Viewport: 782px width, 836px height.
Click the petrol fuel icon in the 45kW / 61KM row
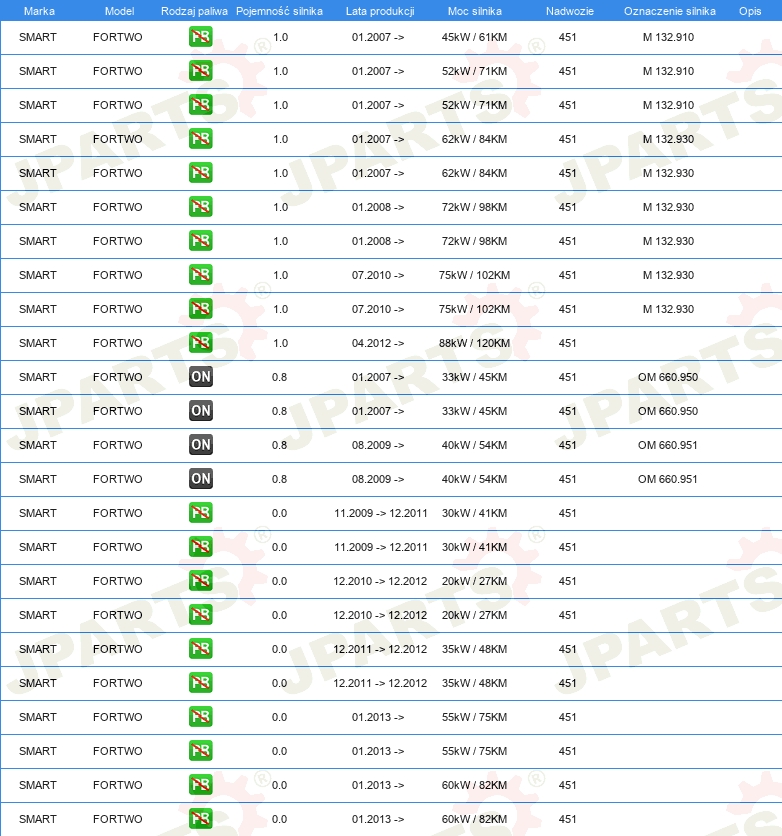(200, 37)
